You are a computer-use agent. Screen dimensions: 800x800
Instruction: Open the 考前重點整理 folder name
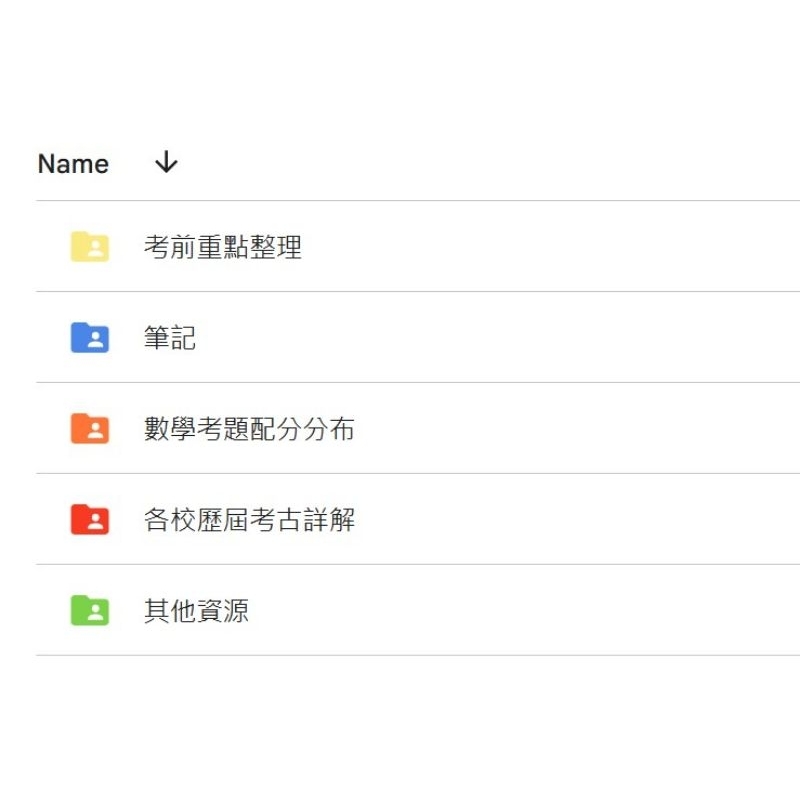[223, 247]
